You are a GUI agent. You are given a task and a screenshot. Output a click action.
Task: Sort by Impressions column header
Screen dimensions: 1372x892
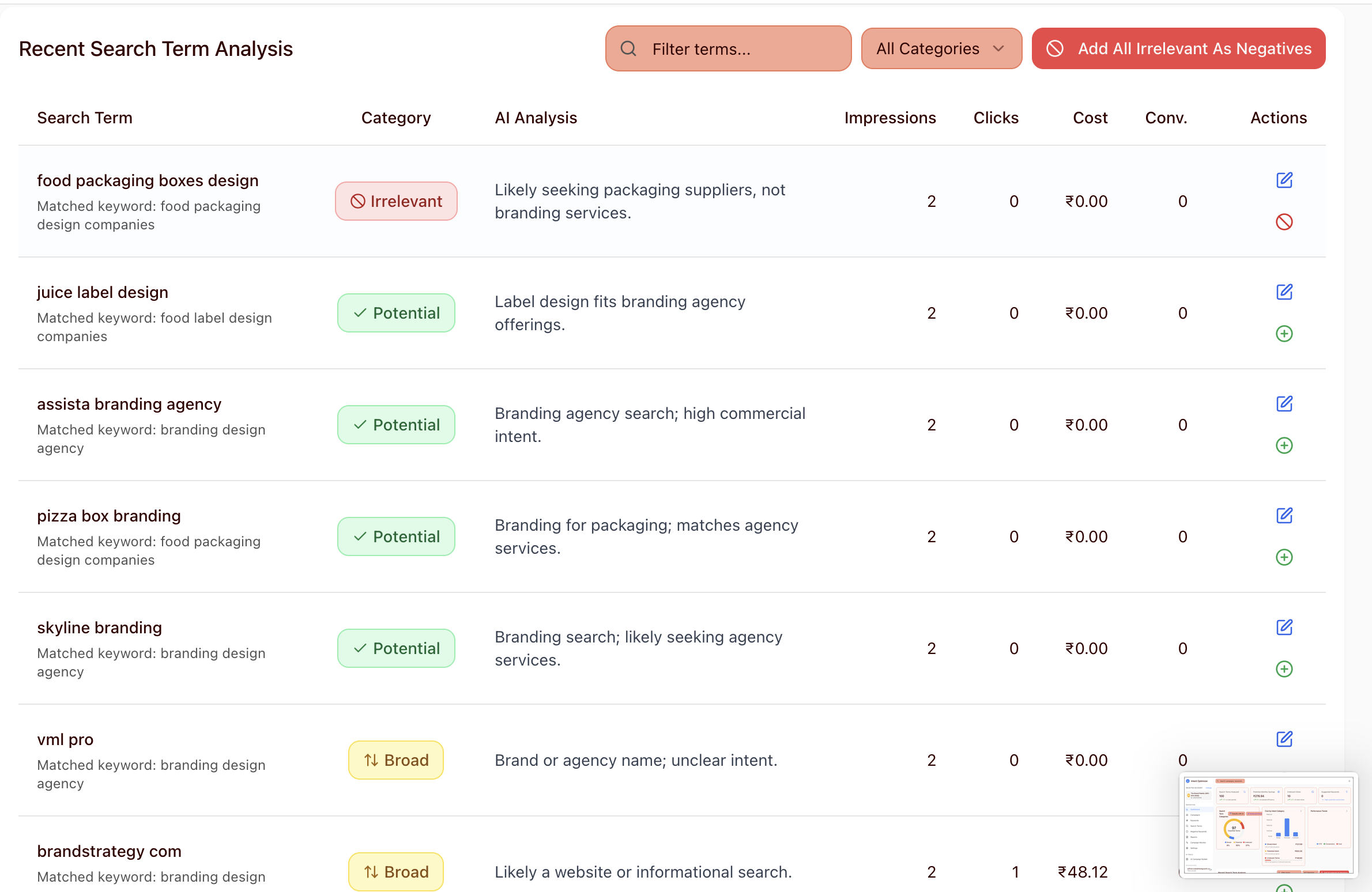889,118
